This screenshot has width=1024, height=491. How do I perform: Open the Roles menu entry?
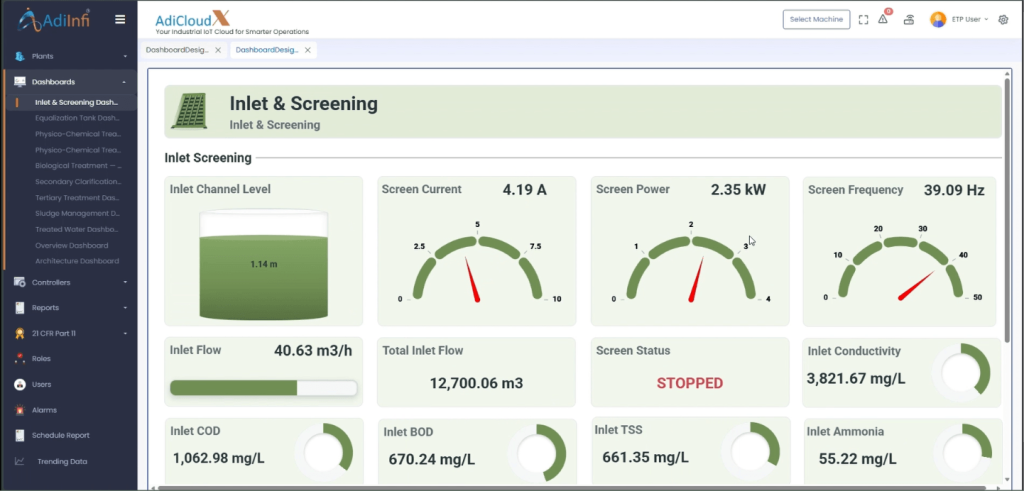click(x=41, y=358)
